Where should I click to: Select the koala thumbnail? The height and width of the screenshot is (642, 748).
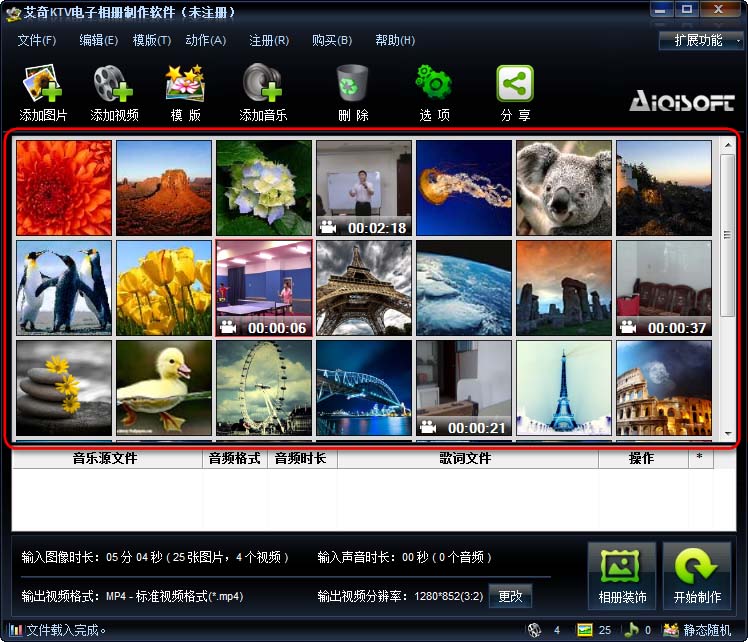pyautogui.click(x=563, y=188)
